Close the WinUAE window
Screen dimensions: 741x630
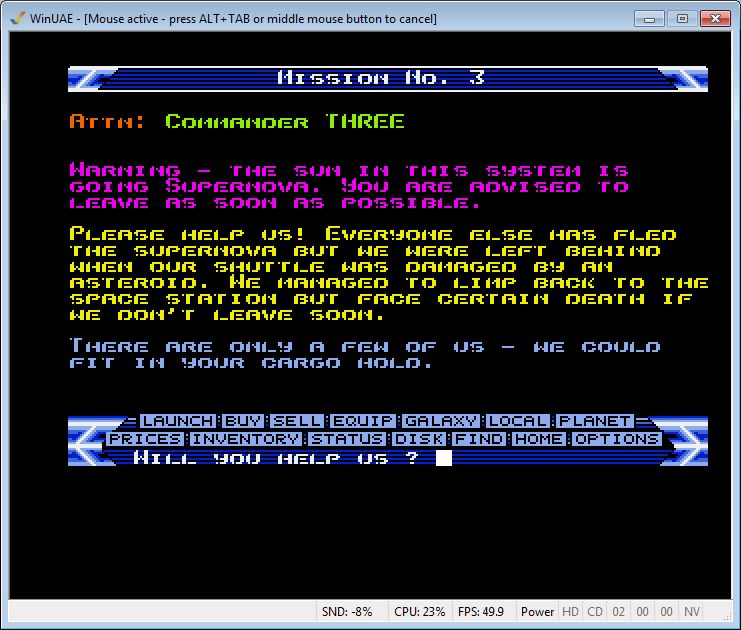click(x=715, y=19)
